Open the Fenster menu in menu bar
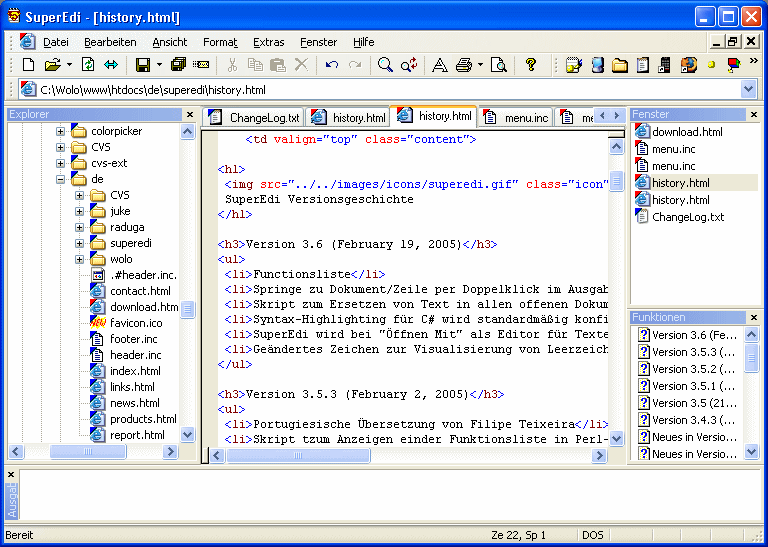Screen dimensions: 768x547 [319, 42]
